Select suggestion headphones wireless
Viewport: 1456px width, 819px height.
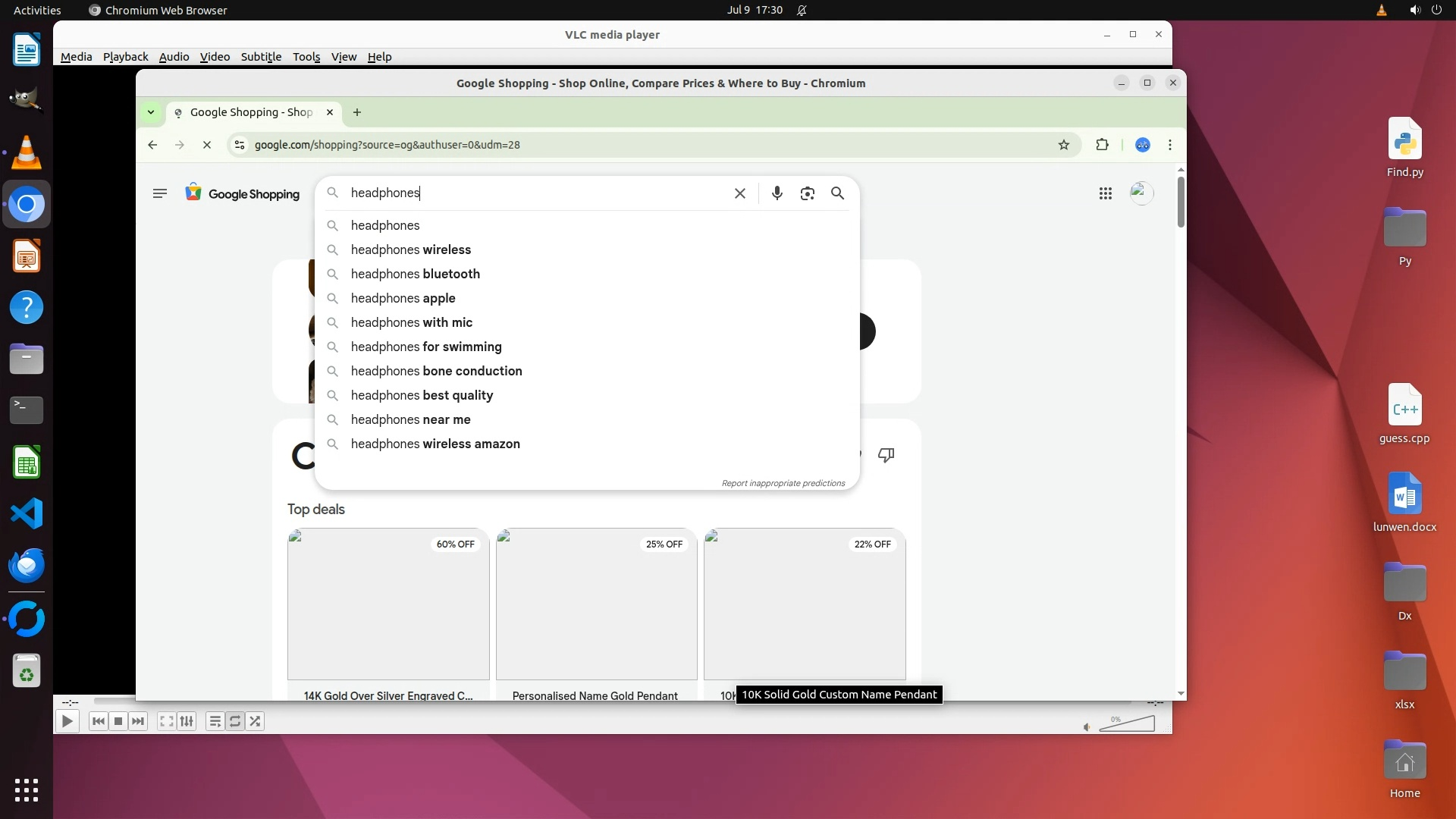coord(410,249)
